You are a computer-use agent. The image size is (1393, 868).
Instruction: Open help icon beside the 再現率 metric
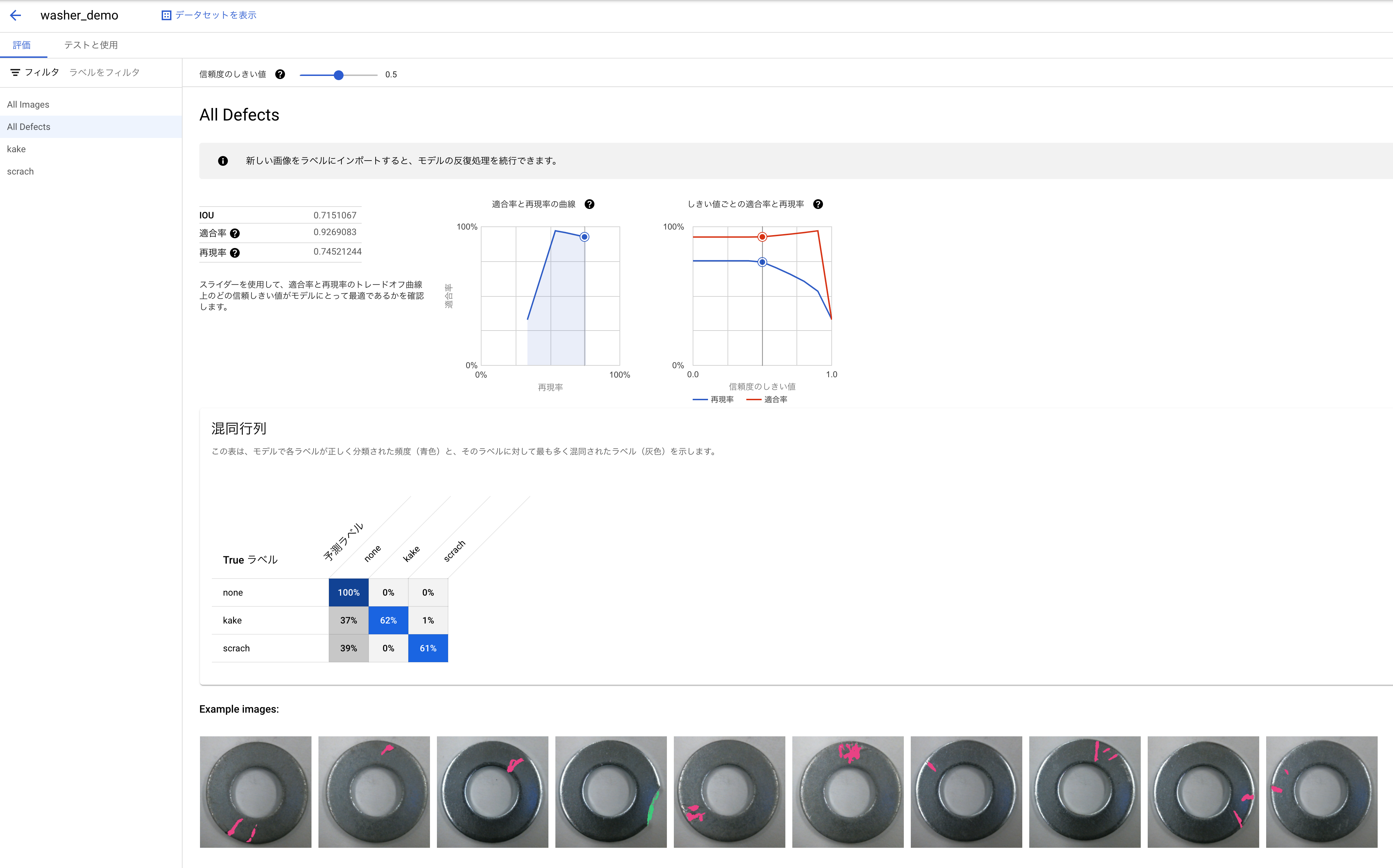pos(235,253)
